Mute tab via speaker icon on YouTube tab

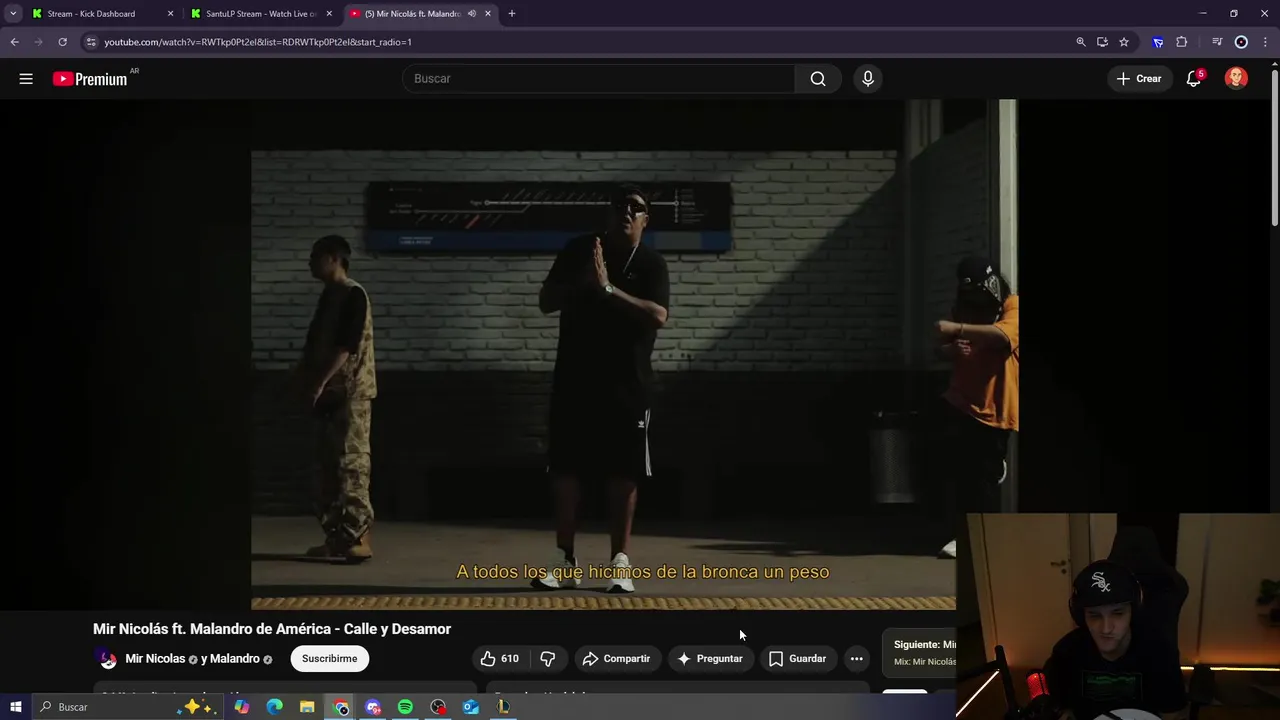[x=471, y=14]
